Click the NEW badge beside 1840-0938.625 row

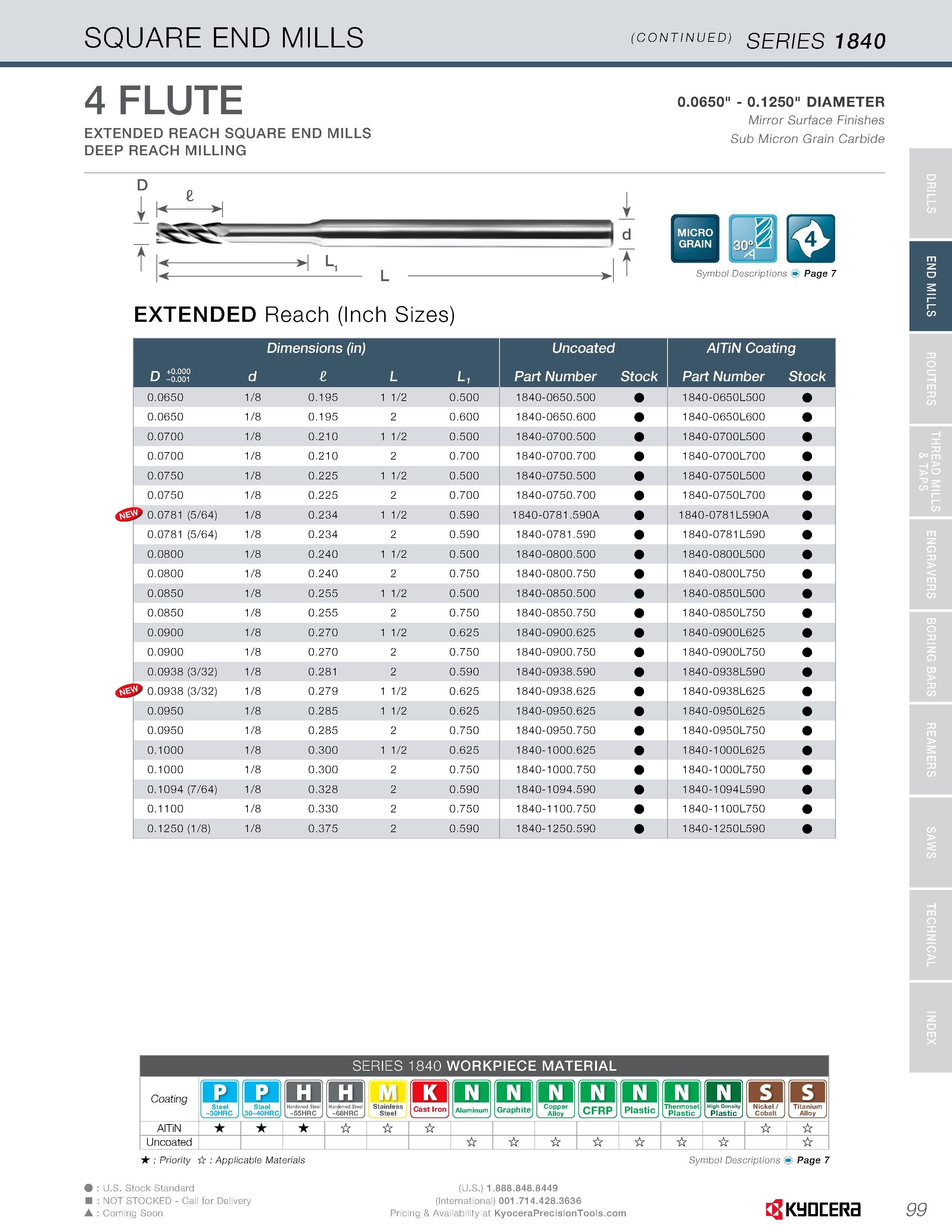tap(128, 690)
